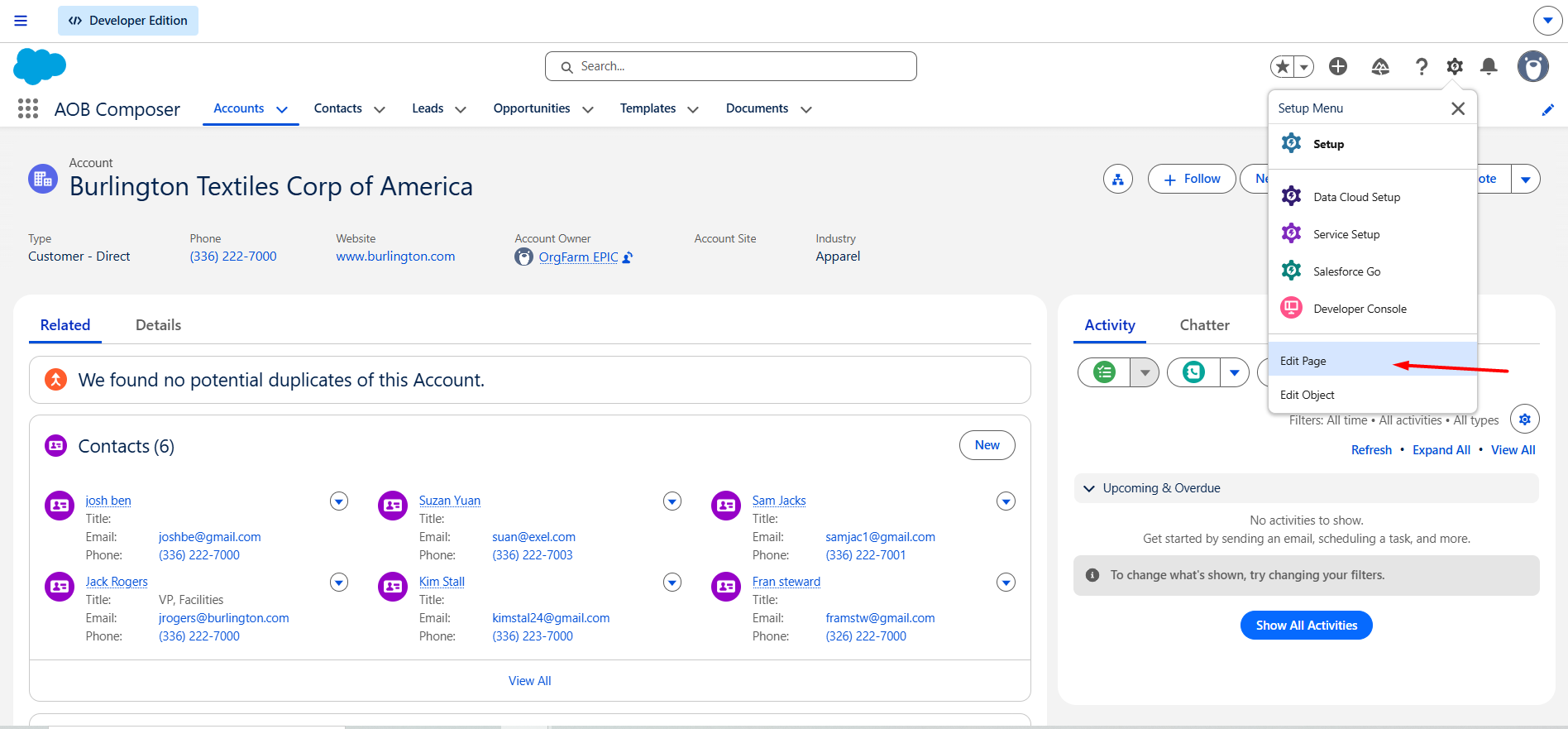Open the more account actions dropdown
The image size is (1568, 729).
tap(1526, 179)
